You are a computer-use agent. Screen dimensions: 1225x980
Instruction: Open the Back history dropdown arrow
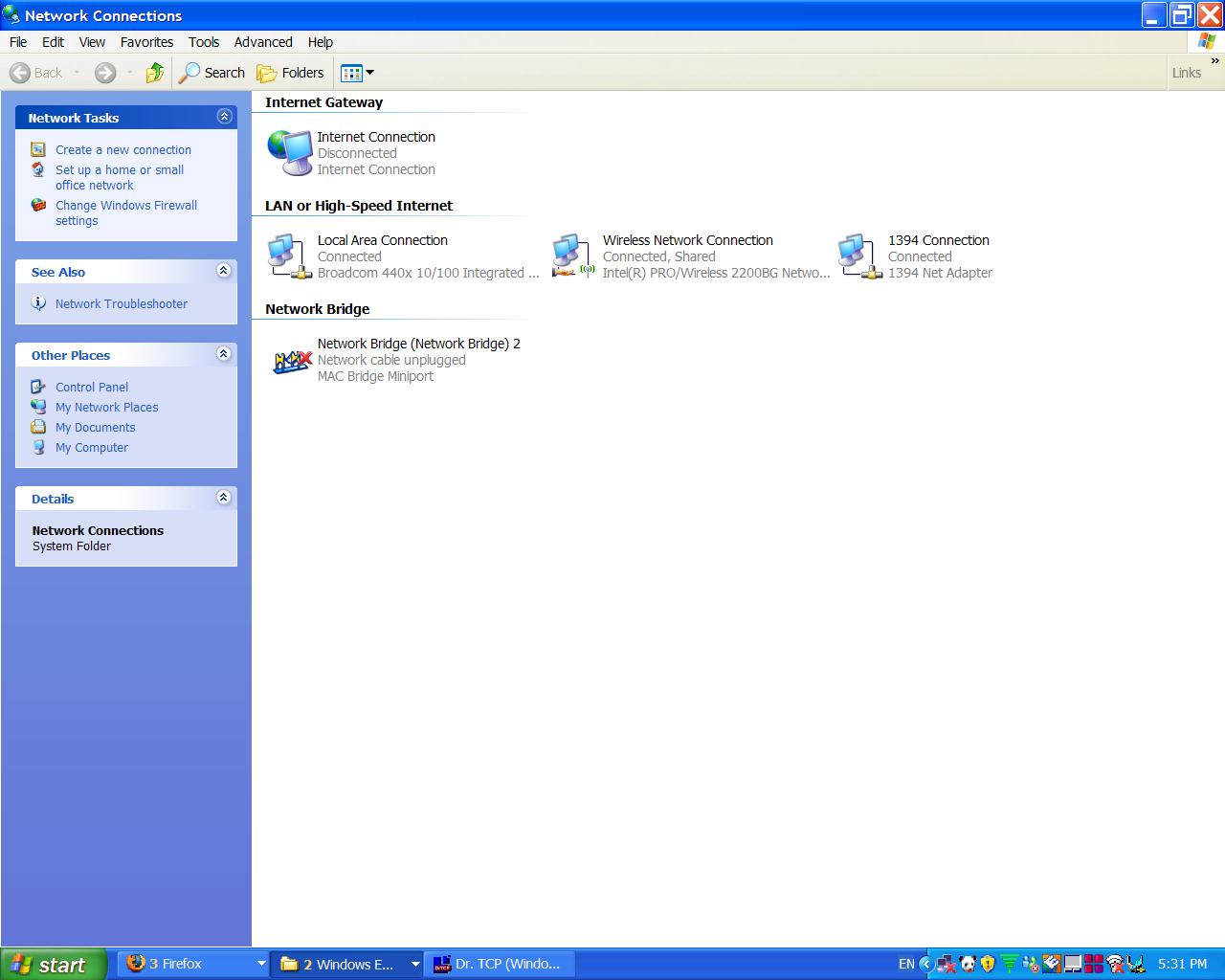coord(77,73)
